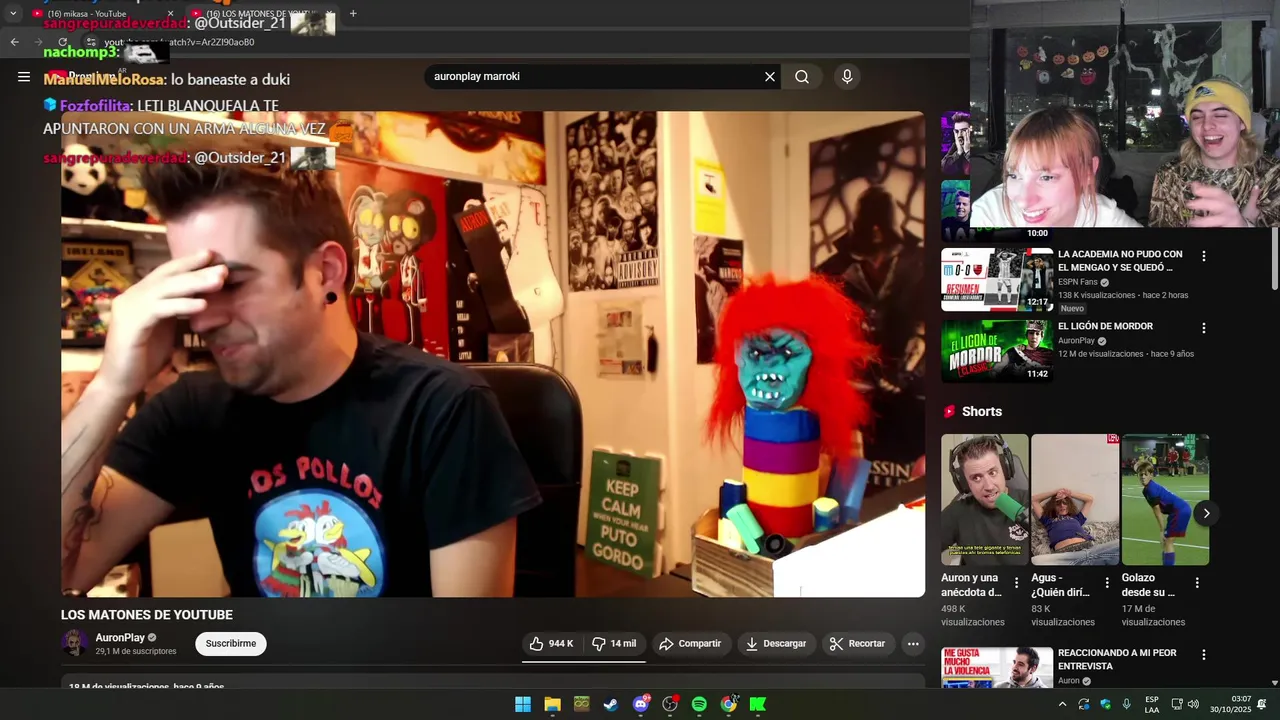Open OBS Studio taskbar icon with red dot
This screenshot has width=1280, height=720.
(670, 704)
